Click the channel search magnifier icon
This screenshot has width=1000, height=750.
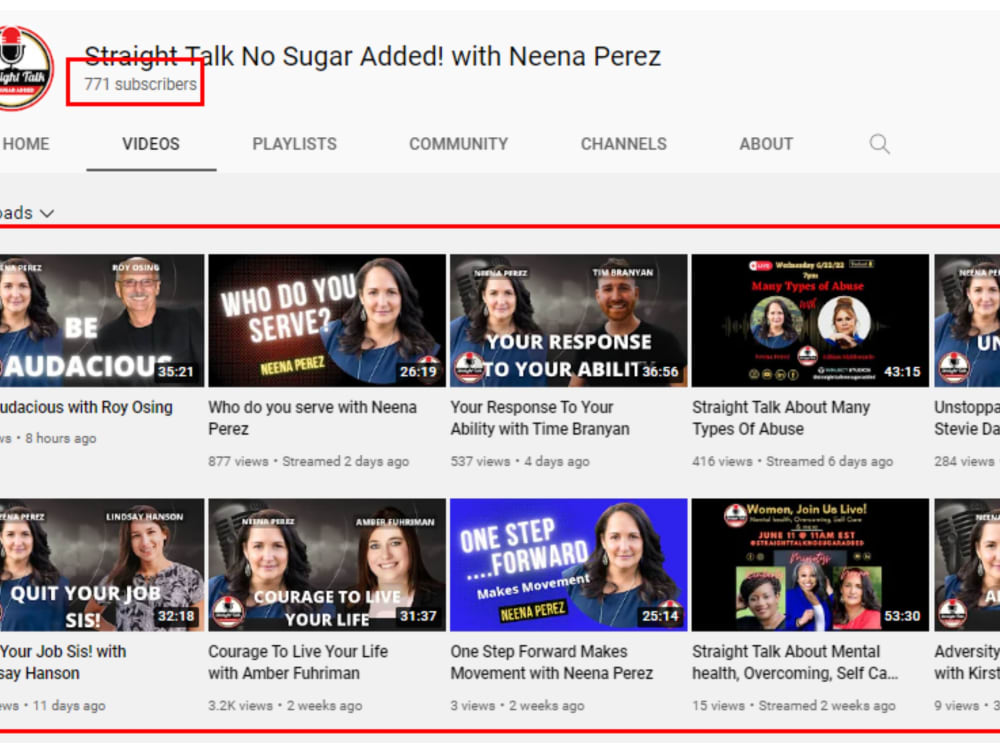pyautogui.click(x=879, y=144)
